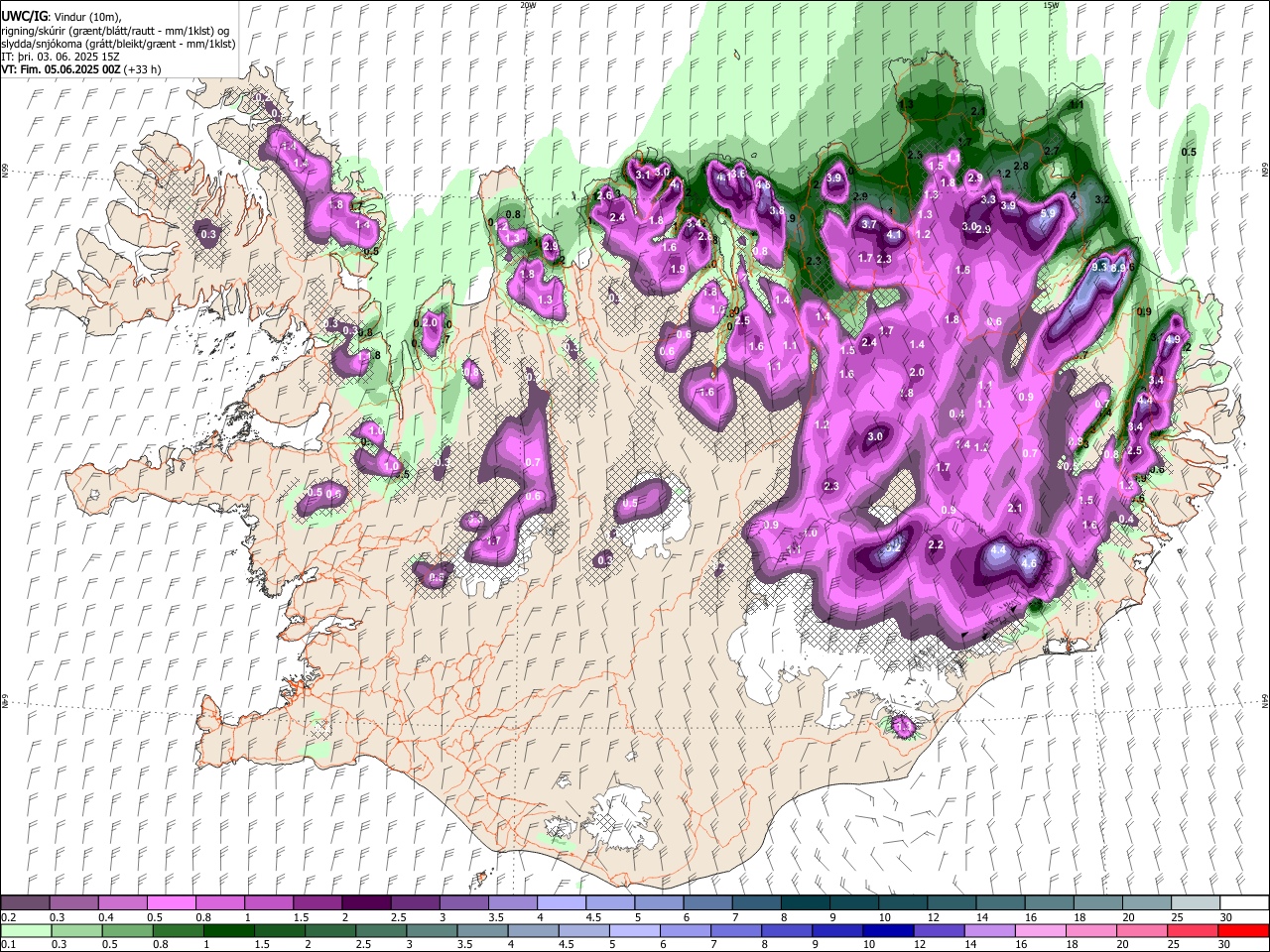Select the rain legend swatch for 14–16 mm
1270x952 pixels.
point(988,930)
